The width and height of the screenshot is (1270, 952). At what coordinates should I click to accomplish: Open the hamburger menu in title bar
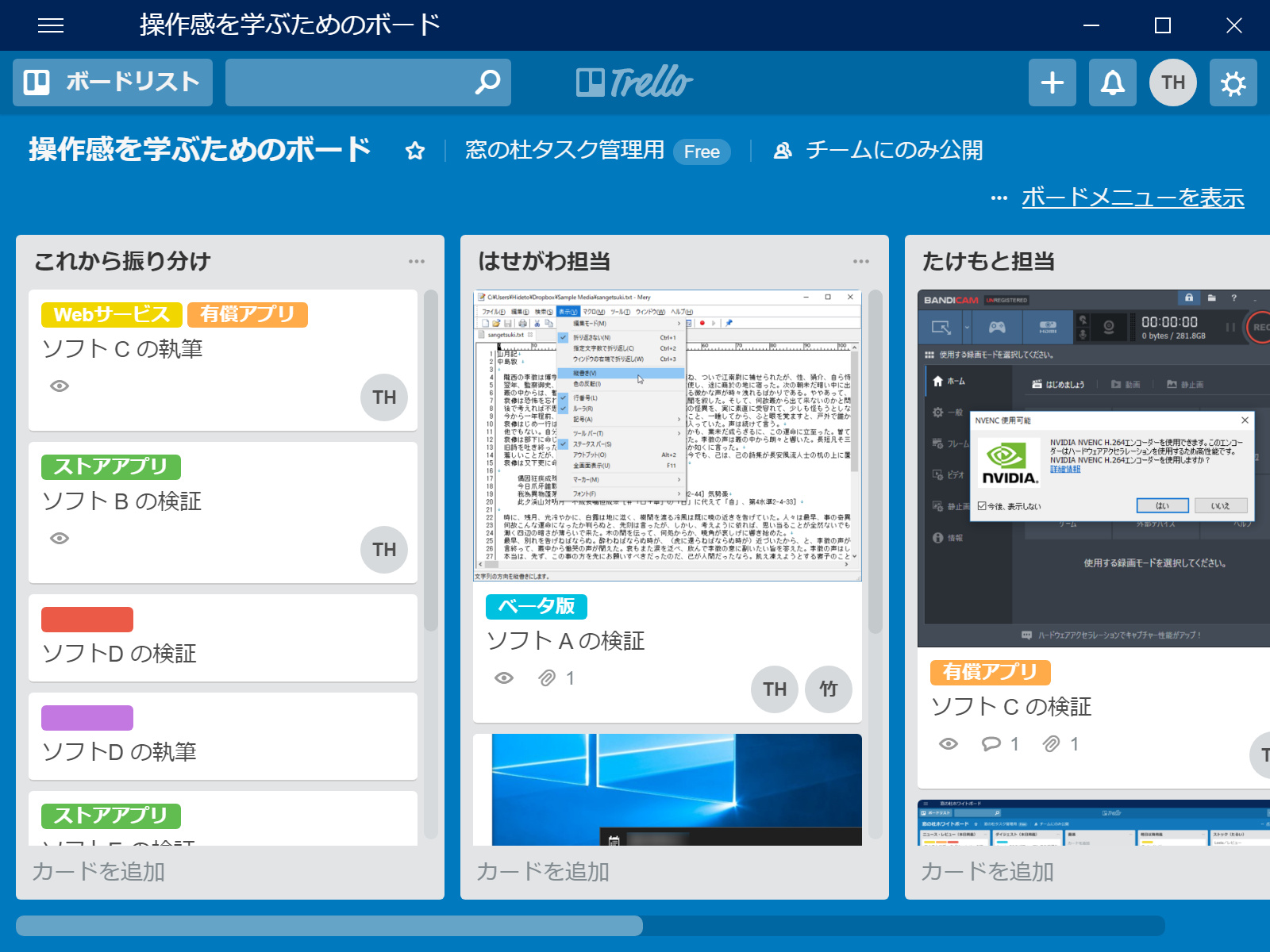(x=51, y=25)
